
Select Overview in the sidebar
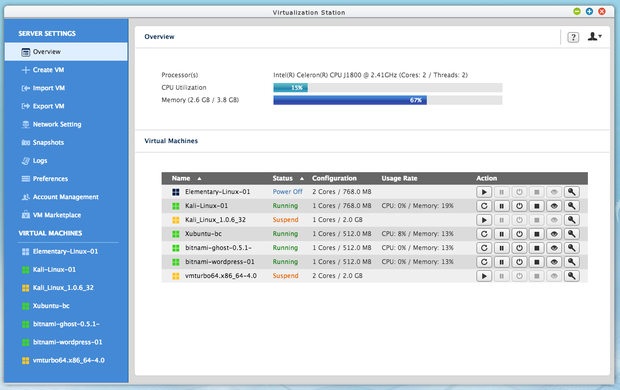point(66,52)
